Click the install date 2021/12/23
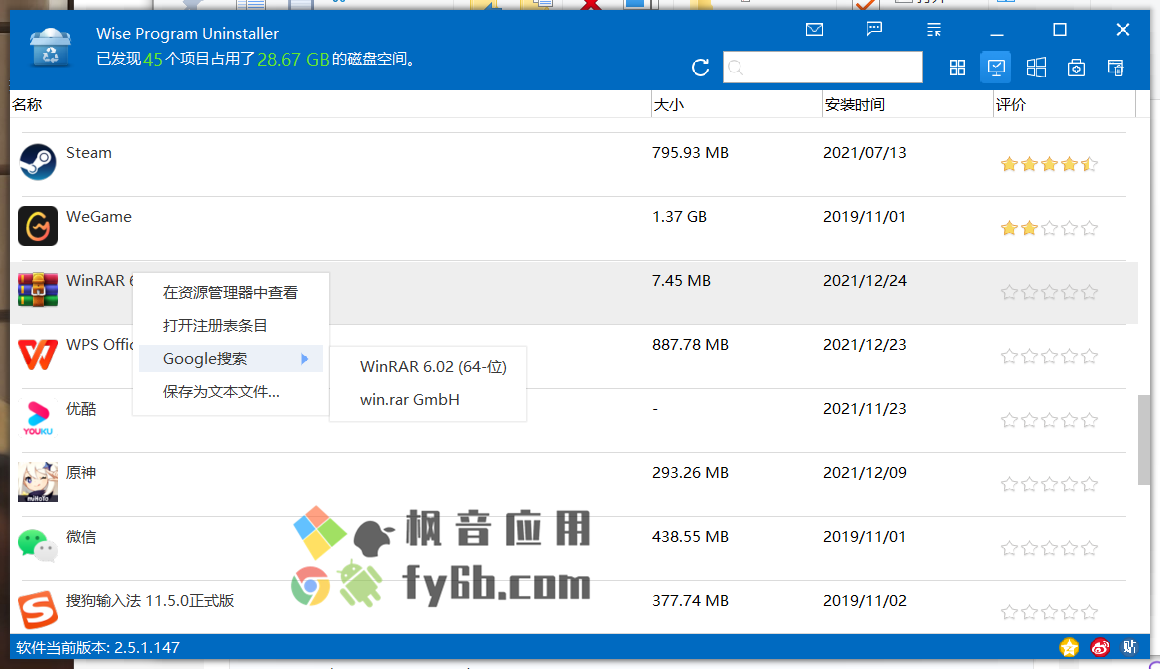 point(865,345)
